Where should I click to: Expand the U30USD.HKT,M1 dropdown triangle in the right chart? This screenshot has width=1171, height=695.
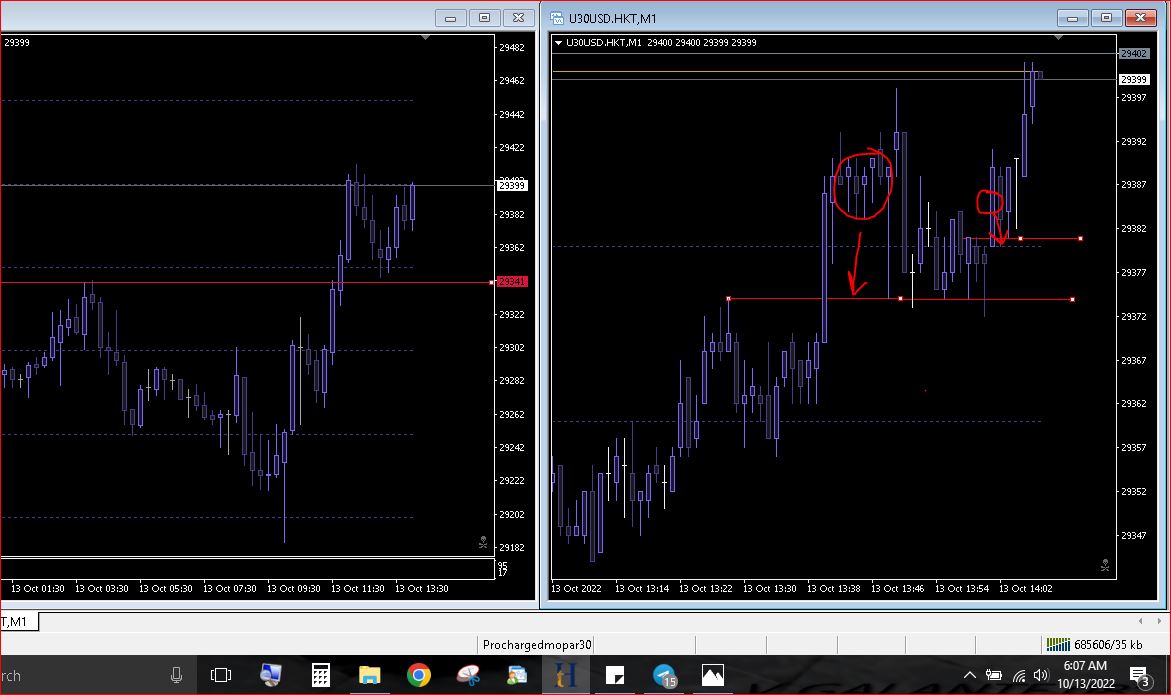pos(558,43)
